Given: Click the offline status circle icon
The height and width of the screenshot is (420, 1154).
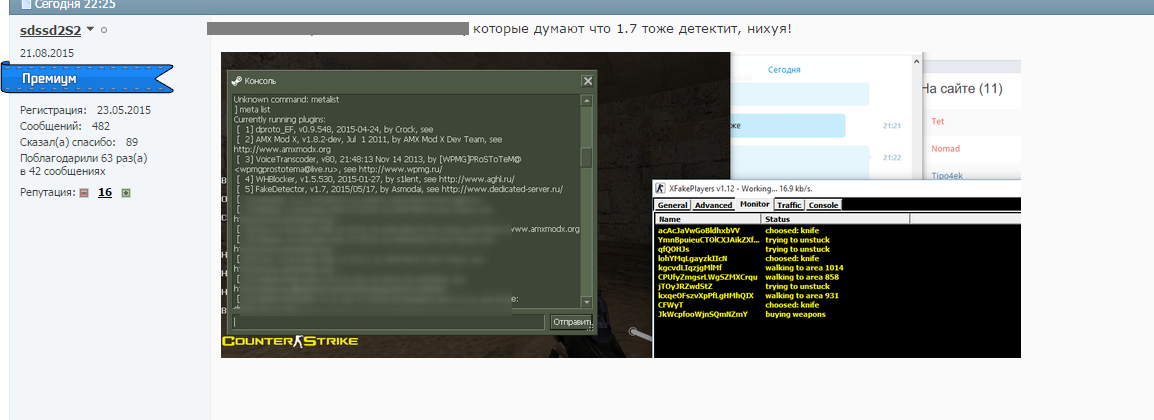Looking at the screenshot, I should click(x=104, y=30).
